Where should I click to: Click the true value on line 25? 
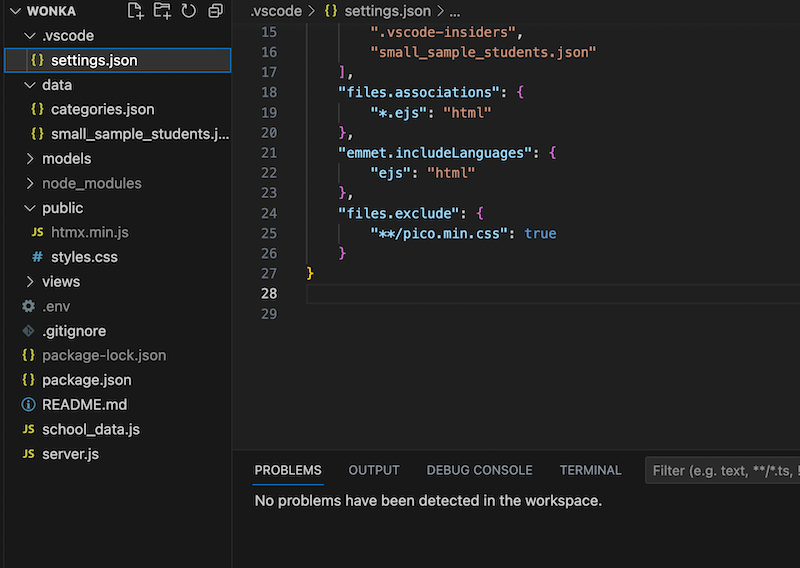coord(540,233)
